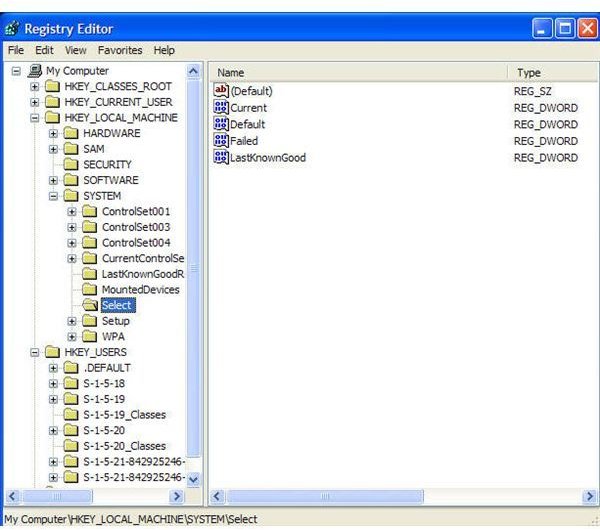Select the S-1-5-20 key label
The width and height of the screenshot is (600, 530).
(x=104, y=431)
